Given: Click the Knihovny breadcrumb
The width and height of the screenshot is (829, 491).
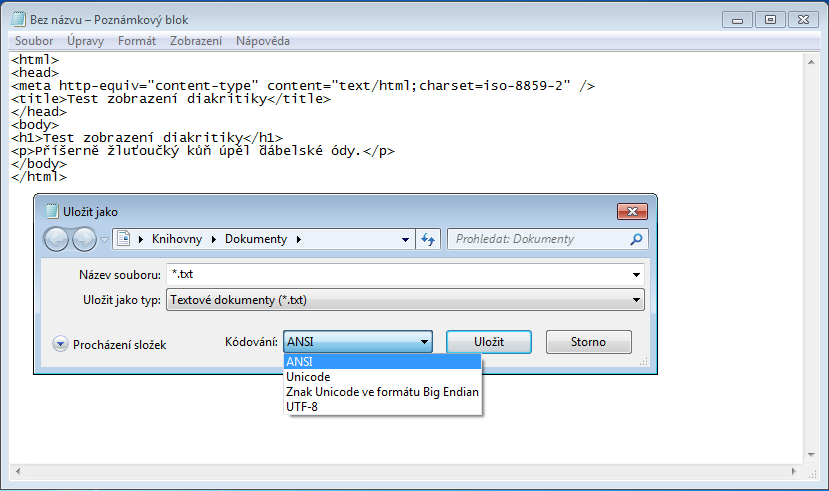Looking at the screenshot, I should 177,239.
